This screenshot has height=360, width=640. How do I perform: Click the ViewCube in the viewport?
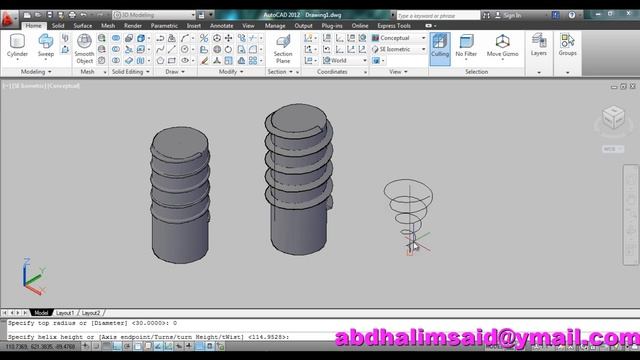613,117
